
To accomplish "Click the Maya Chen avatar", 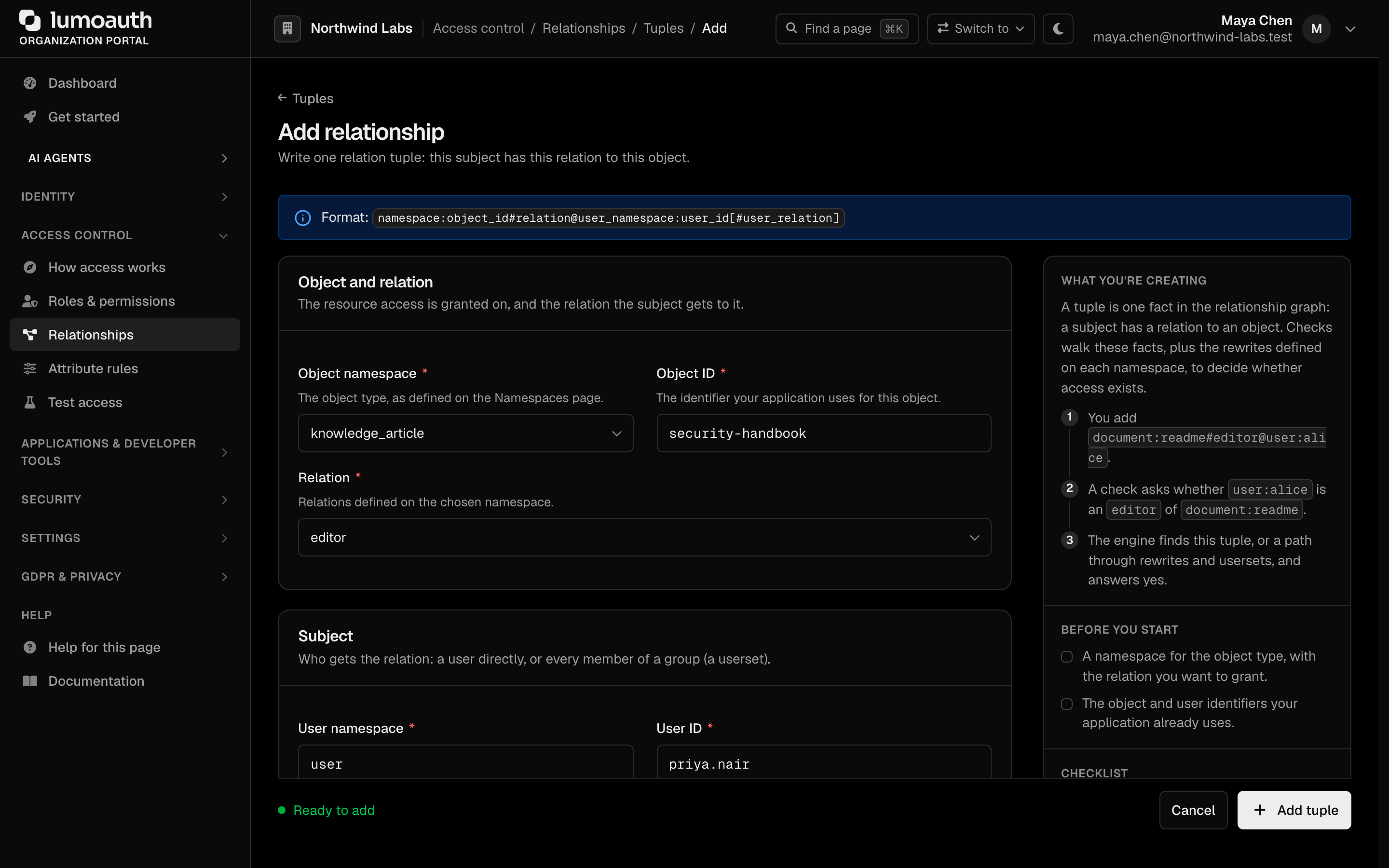I will coord(1316,29).
